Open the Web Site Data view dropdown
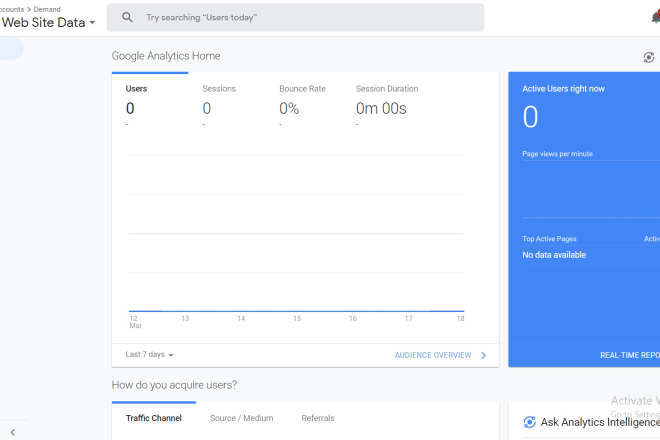 (x=48, y=22)
